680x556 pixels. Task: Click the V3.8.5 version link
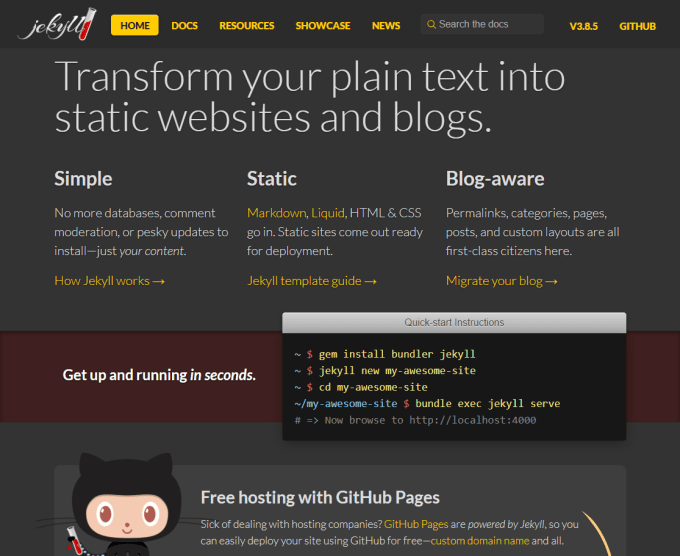pyautogui.click(x=583, y=26)
